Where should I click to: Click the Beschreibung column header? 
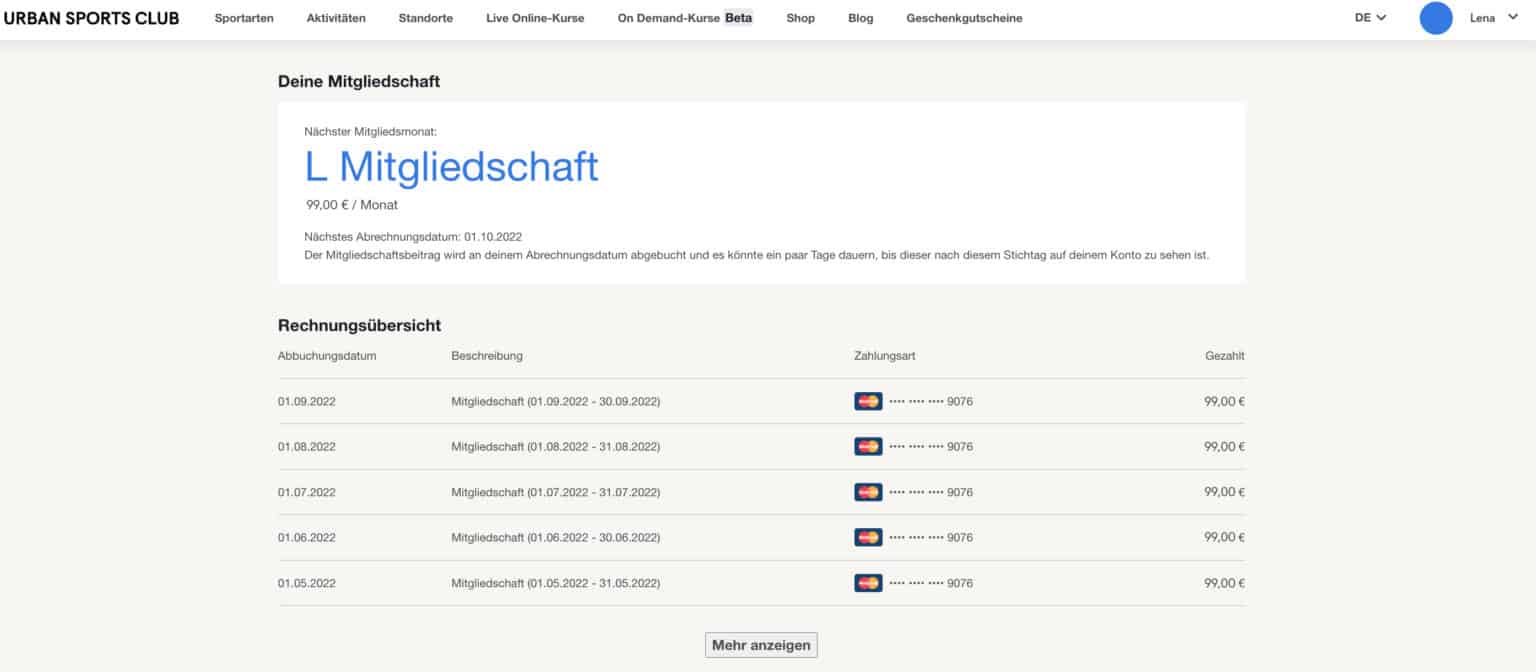487,356
